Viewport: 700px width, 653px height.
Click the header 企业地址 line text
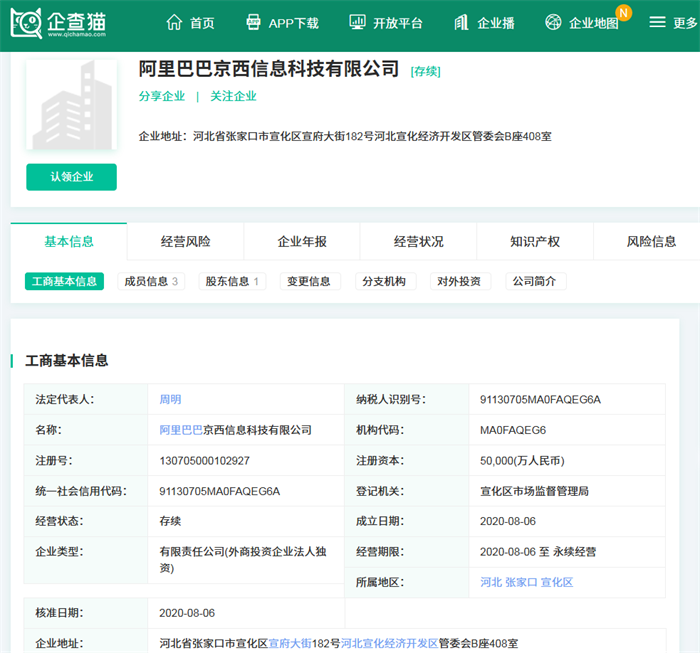point(345,136)
